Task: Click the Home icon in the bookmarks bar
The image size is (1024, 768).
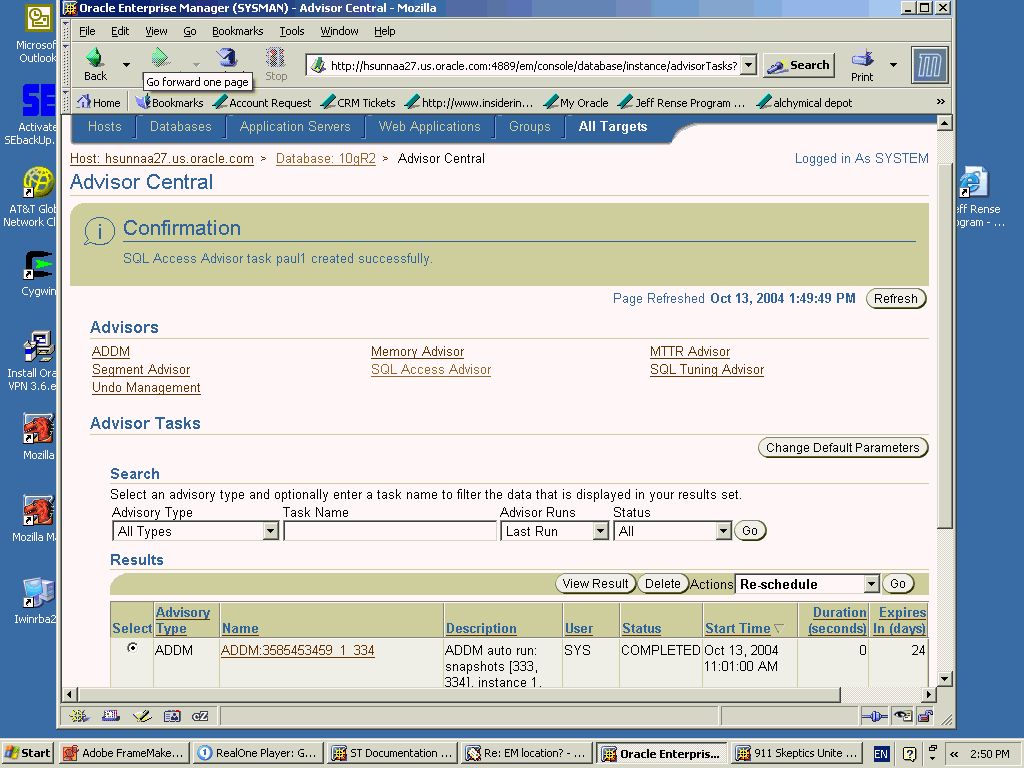Action: click(85, 102)
